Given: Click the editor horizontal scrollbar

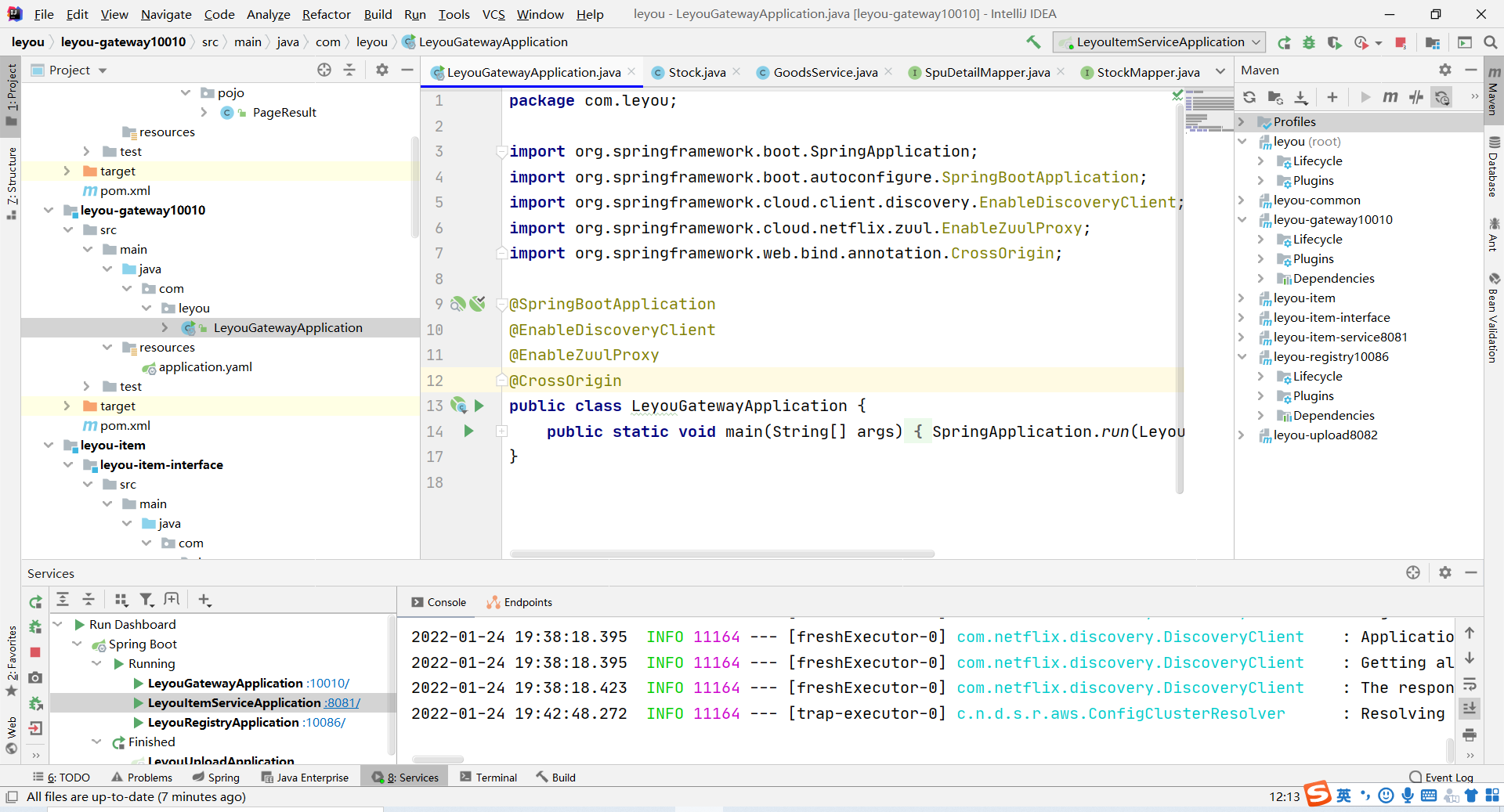Looking at the screenshot, I should click(721, 554).
